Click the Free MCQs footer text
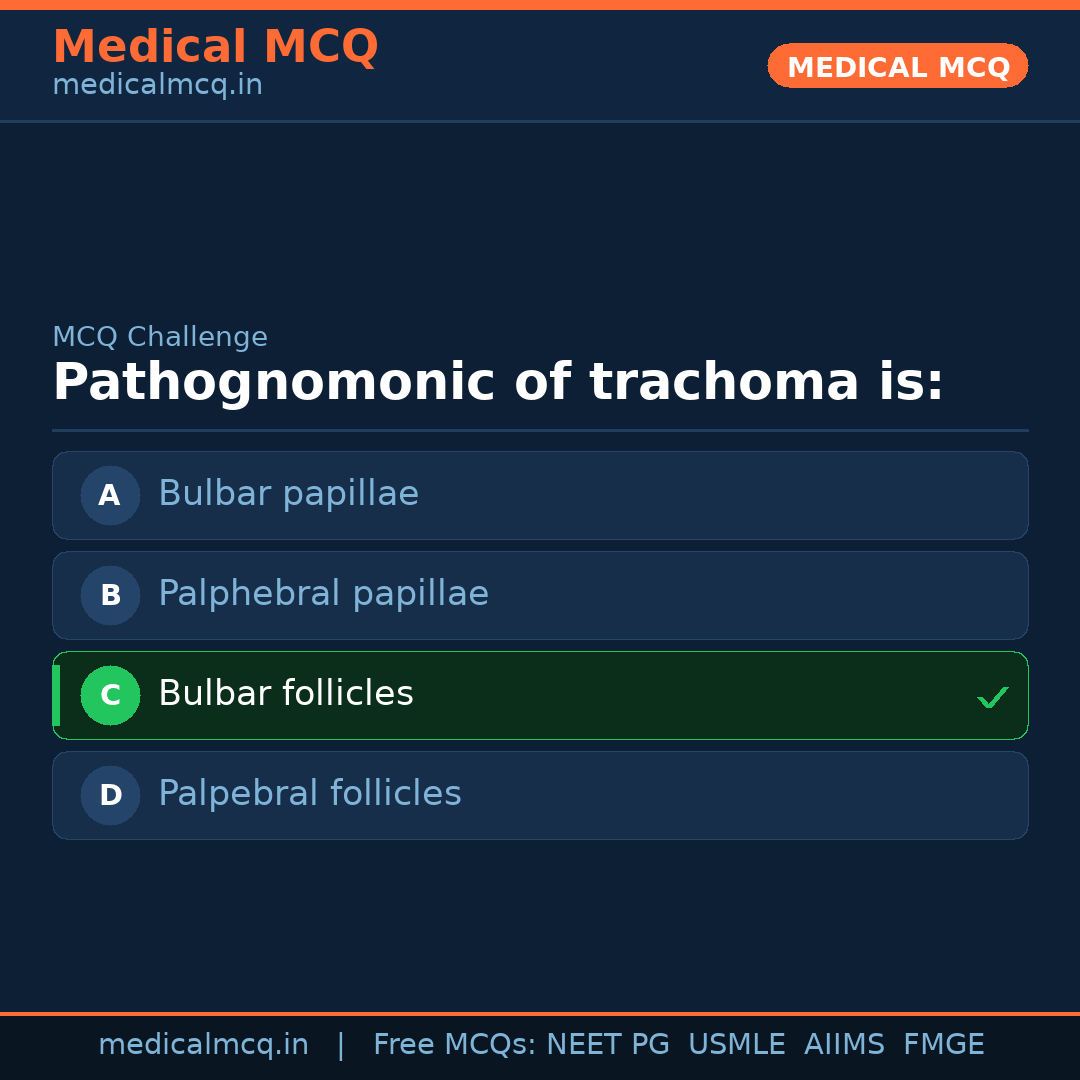The width and height of the screenshot is (1080, 1080). click(455, 1045)
